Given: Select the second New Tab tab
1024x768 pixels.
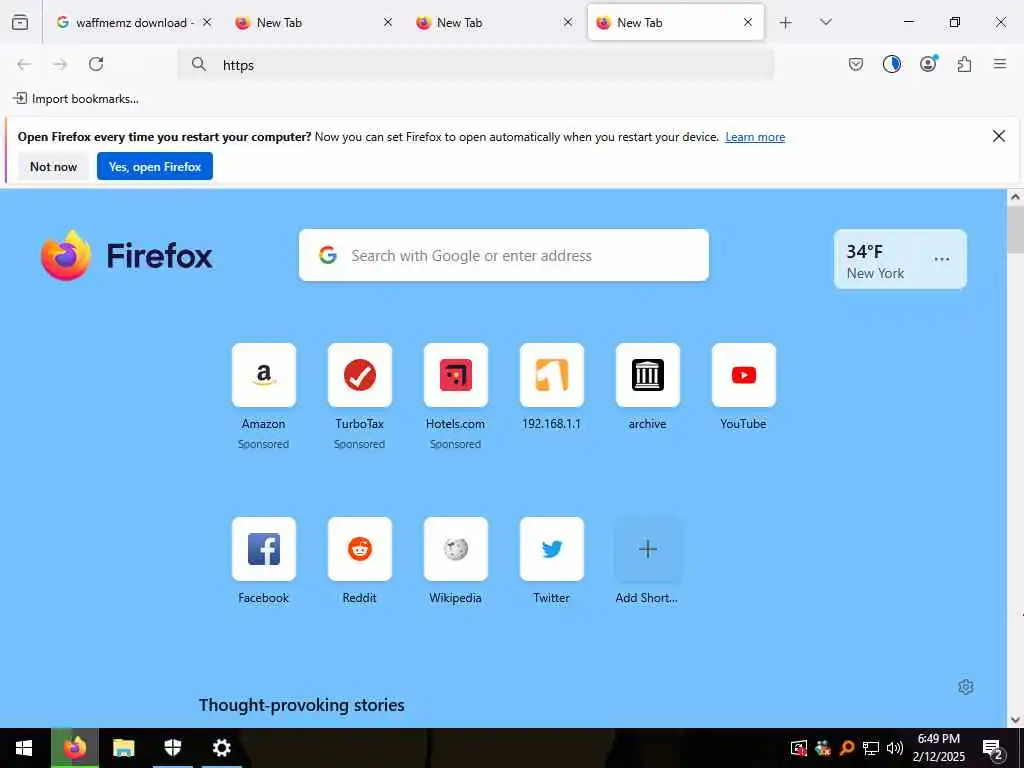Looking at the screenshot, I should tap(494, 22).
